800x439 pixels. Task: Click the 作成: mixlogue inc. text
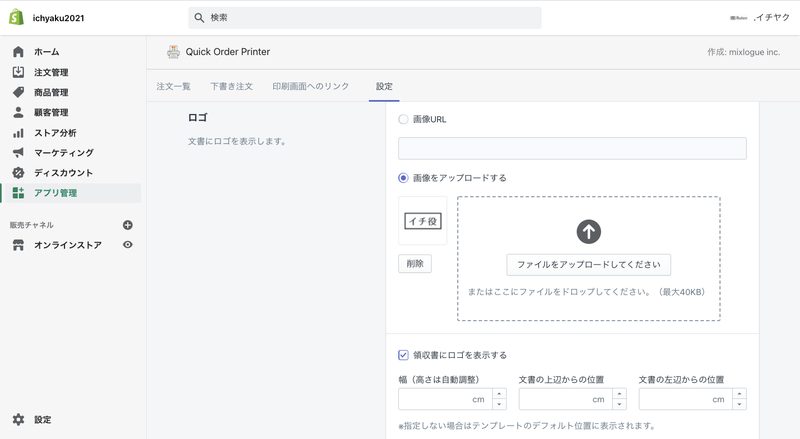click(x=743, y=52)
